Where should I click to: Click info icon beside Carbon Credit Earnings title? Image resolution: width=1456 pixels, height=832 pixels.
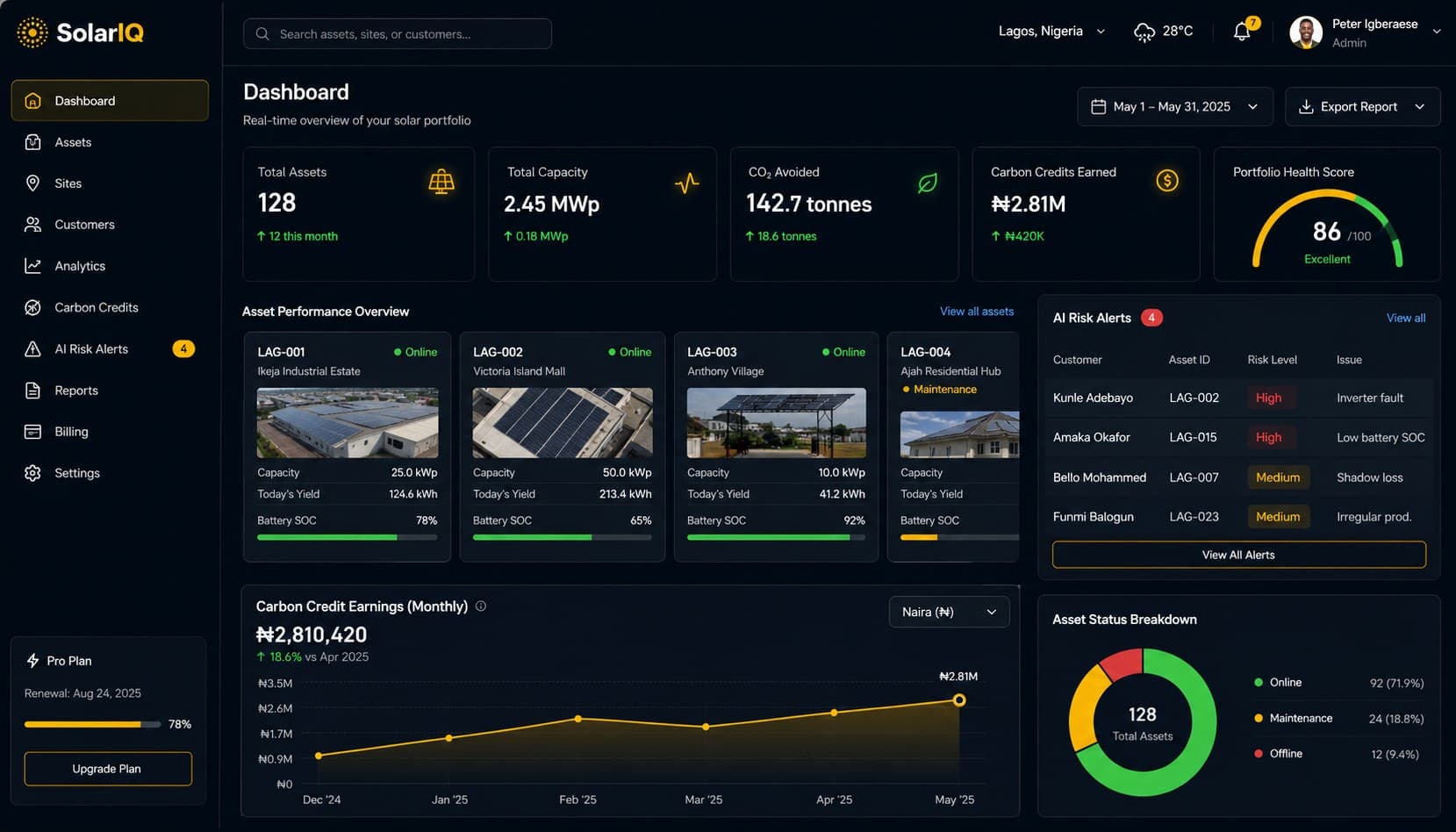point(481,606)
